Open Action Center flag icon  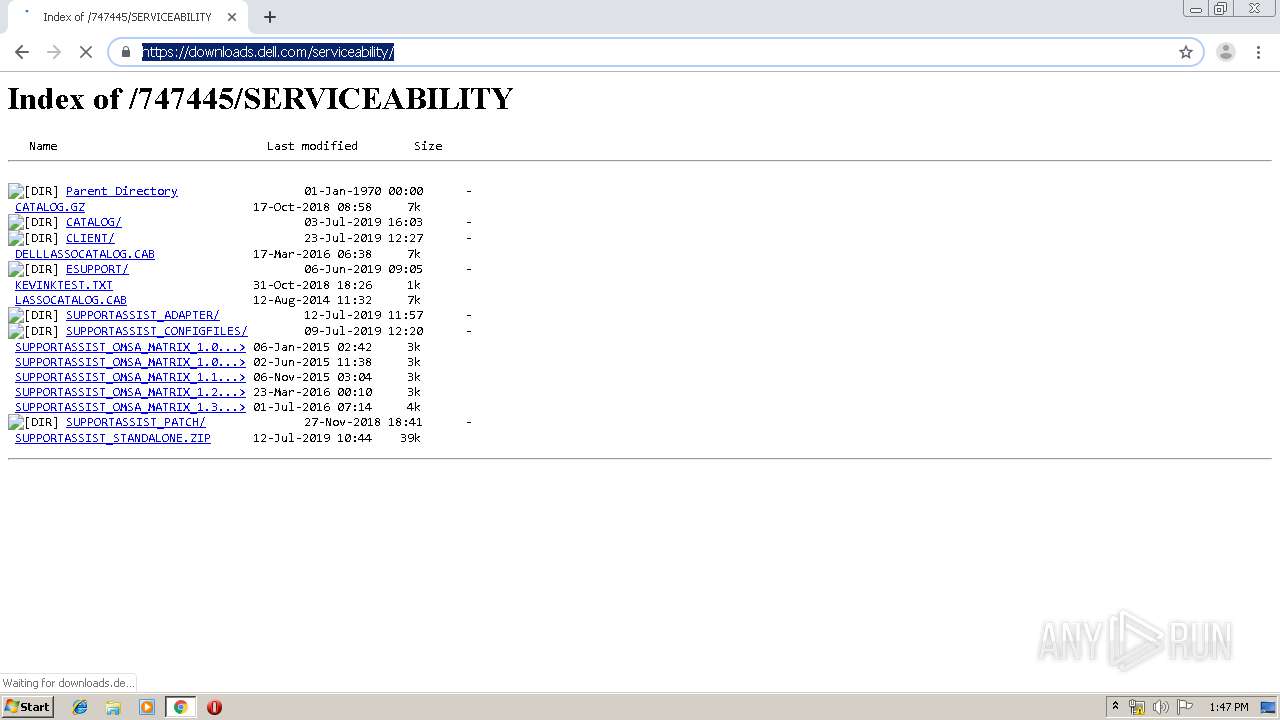click(1185, 707)
